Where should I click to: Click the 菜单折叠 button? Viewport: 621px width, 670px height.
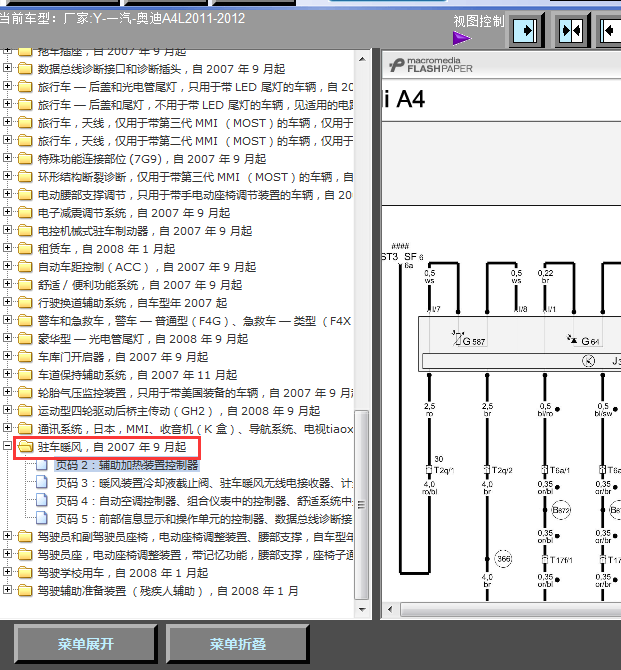[x=238, y=644]
